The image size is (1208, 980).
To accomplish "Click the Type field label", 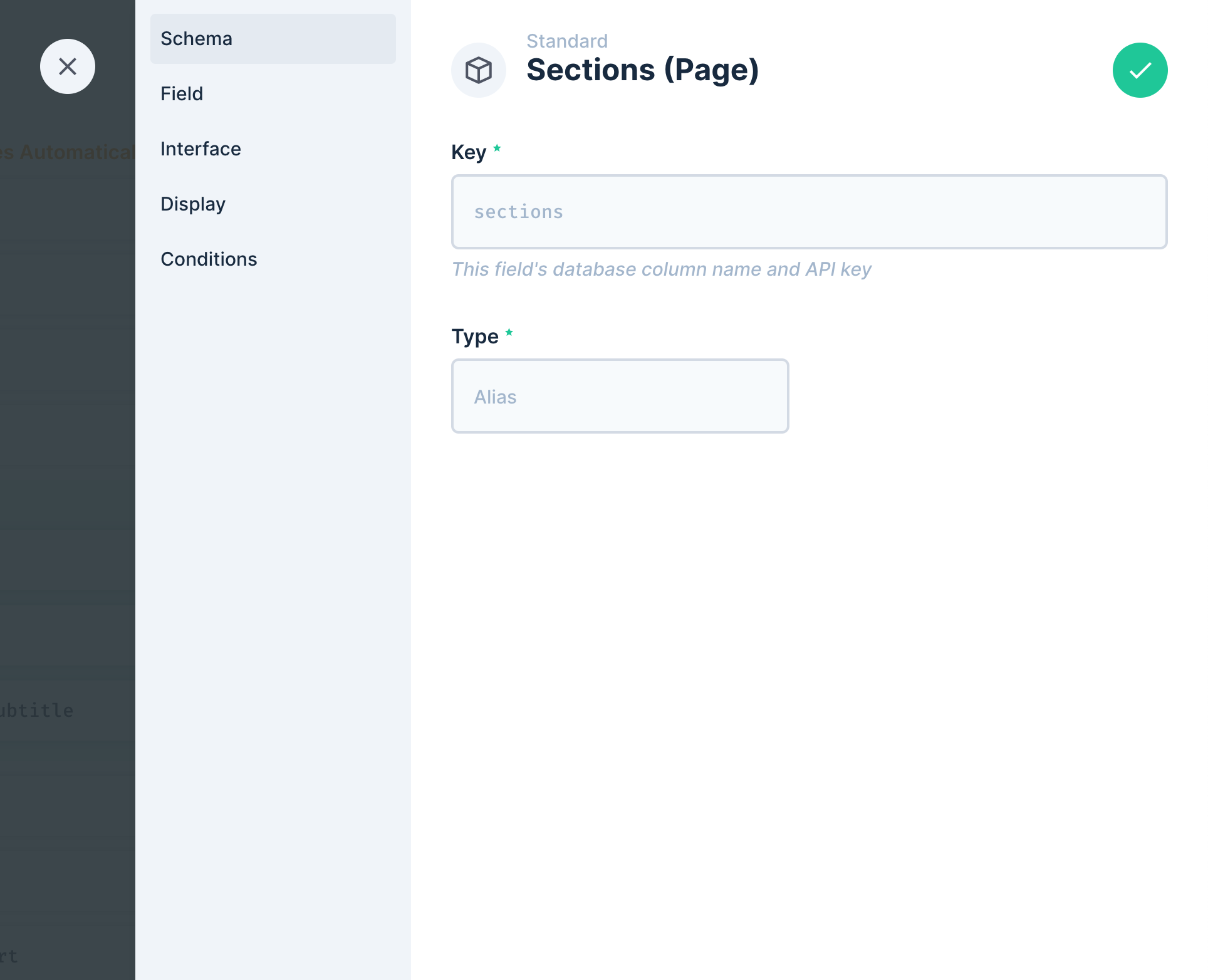I will [x=475, y=336].
